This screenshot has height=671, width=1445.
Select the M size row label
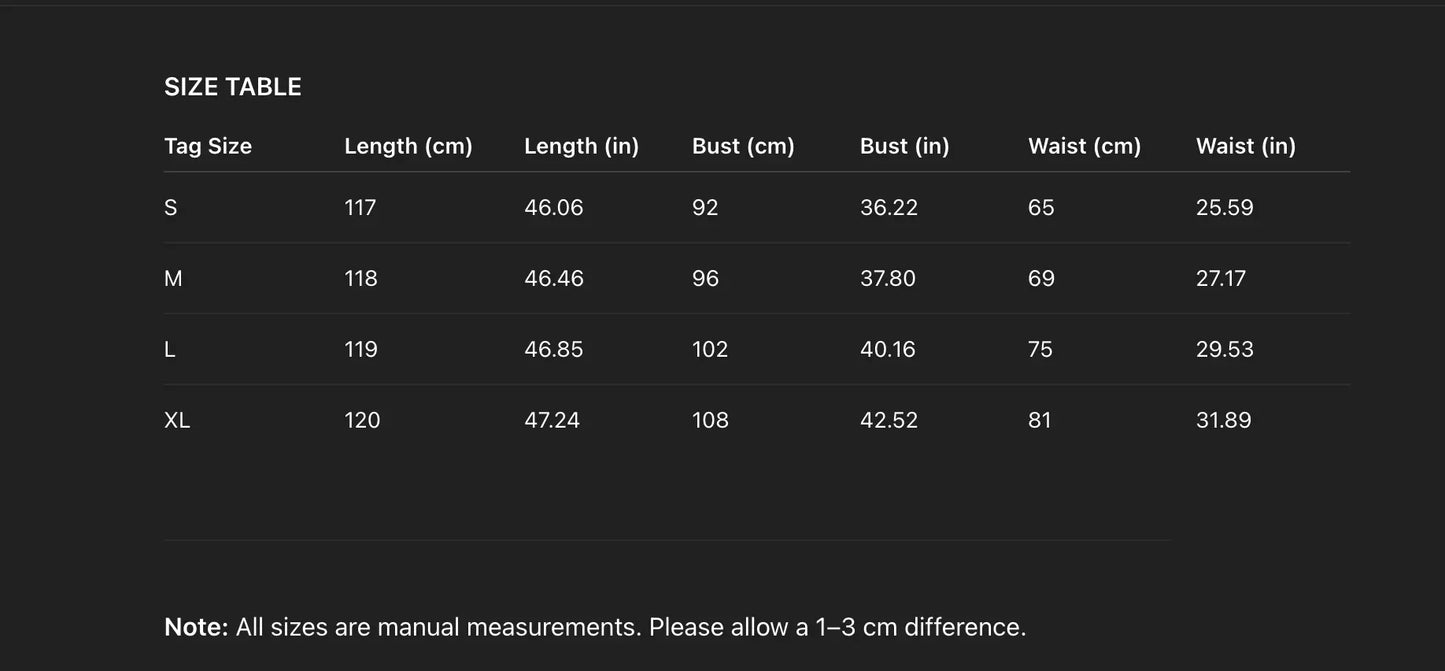[173, 279]
